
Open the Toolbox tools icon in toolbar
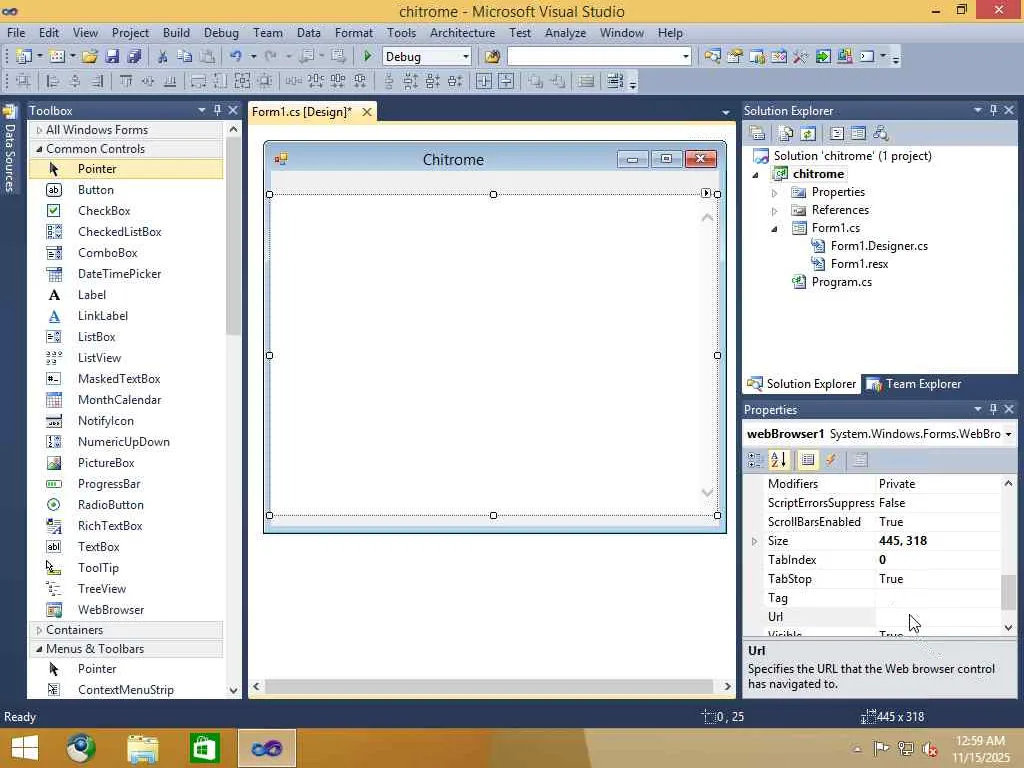[x=801, y=57]
